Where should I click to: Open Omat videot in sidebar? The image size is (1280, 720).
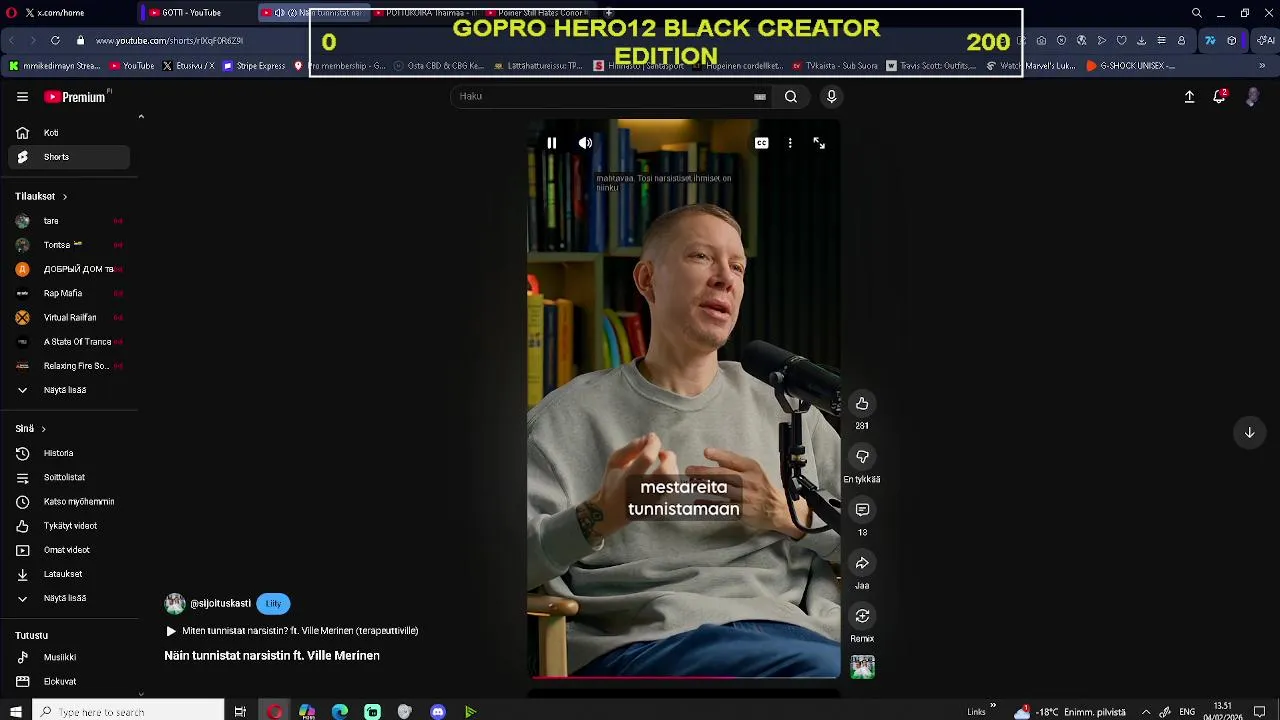pos(69,550)
